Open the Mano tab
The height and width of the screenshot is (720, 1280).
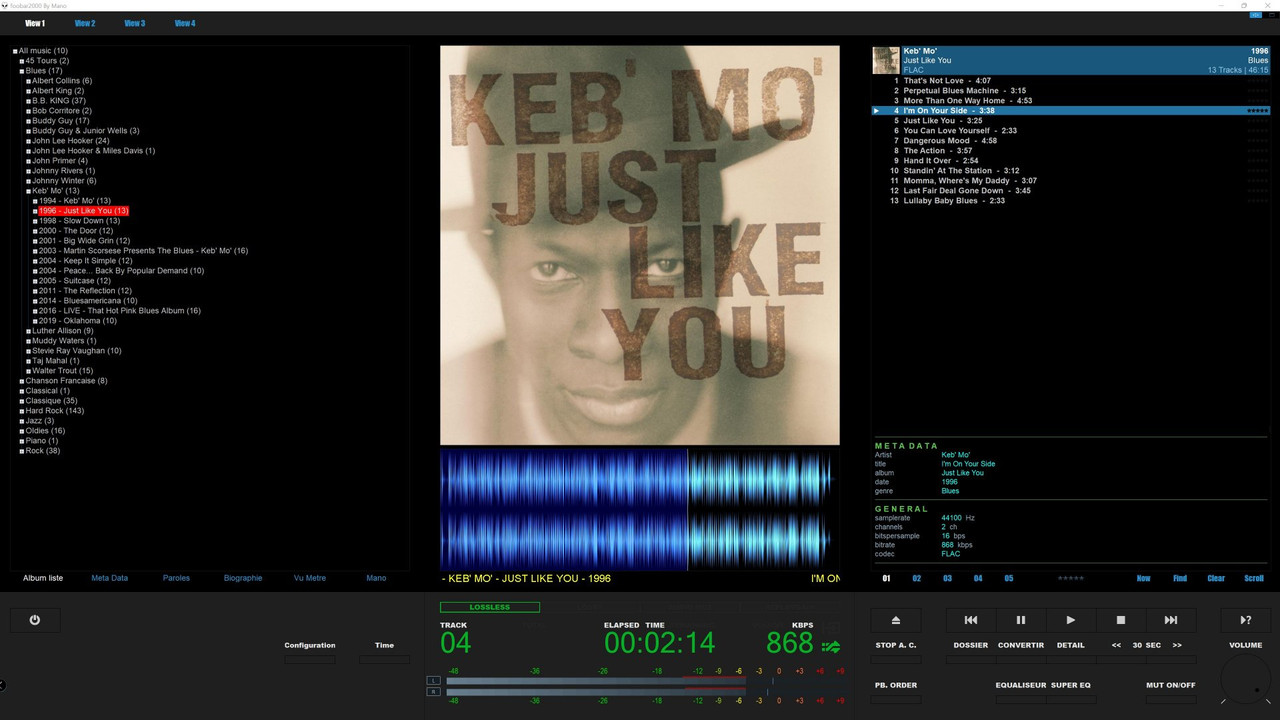click(x=376, y=578)
